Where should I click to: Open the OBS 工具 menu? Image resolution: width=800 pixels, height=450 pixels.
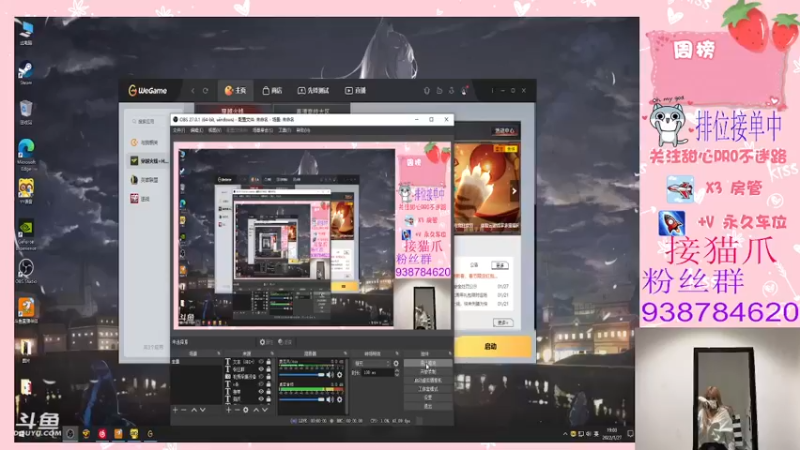[284, 130]
